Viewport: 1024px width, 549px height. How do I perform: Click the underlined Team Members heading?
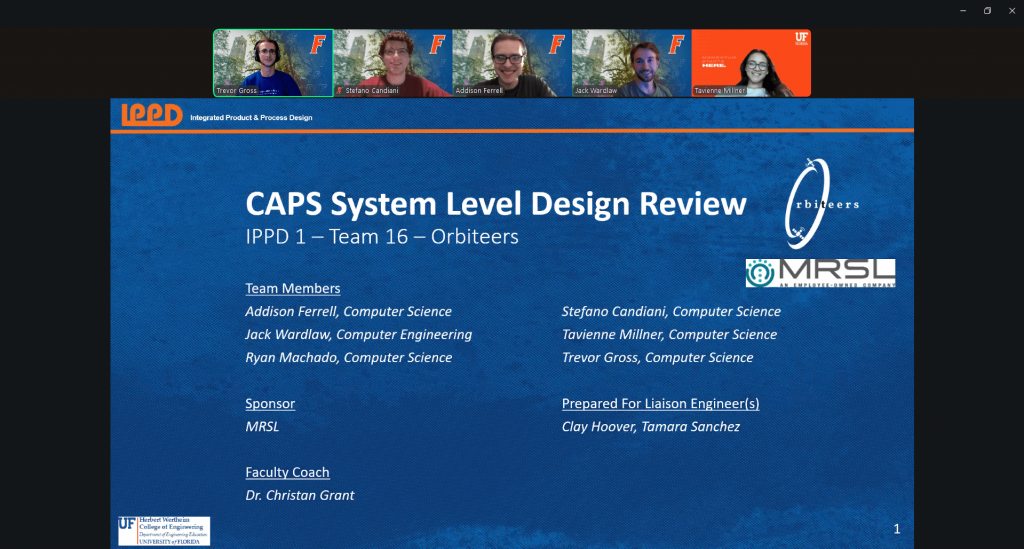(x=292, y=288)
